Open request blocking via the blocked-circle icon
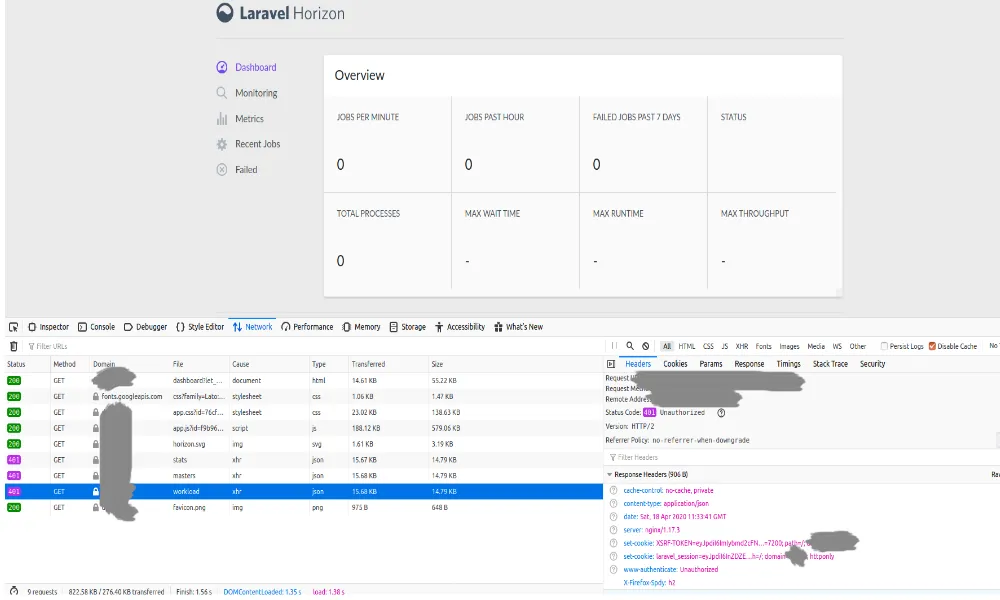Image resolution: width=1000 pixels, height=600 pixels. pos(645,346)
